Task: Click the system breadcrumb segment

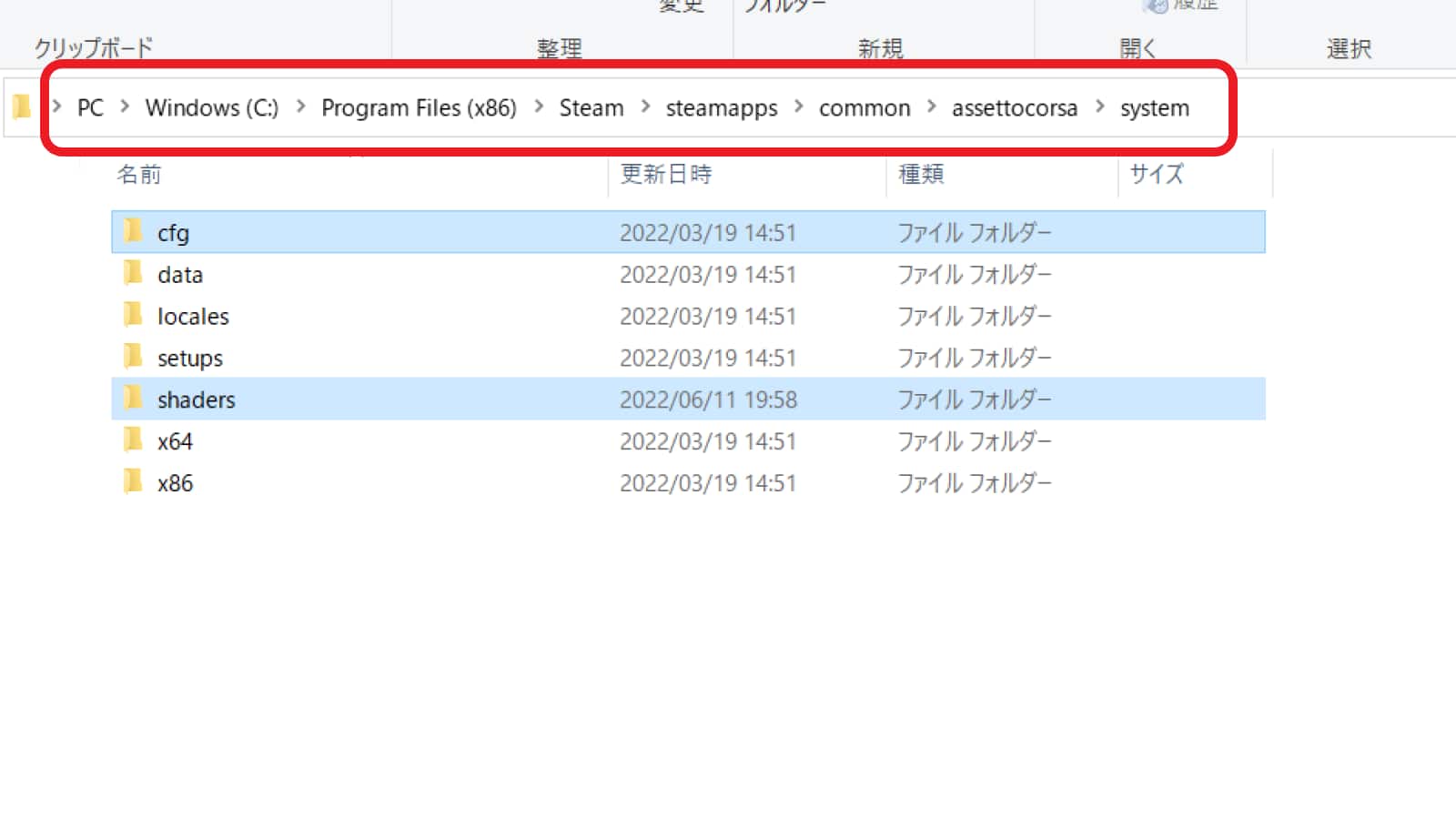Action: (1154, 108)
